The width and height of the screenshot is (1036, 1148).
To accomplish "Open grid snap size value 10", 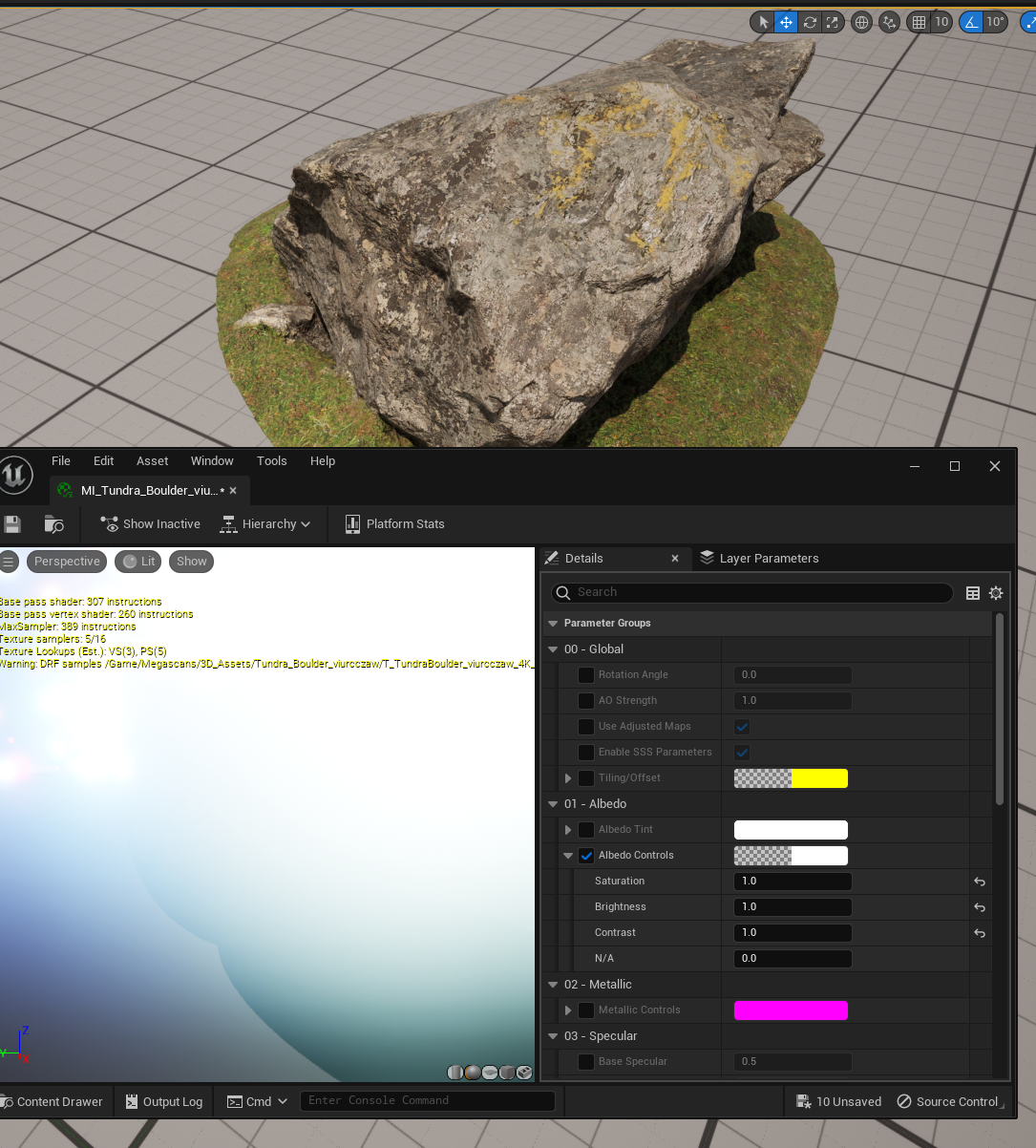I will [x=941, y=22].
